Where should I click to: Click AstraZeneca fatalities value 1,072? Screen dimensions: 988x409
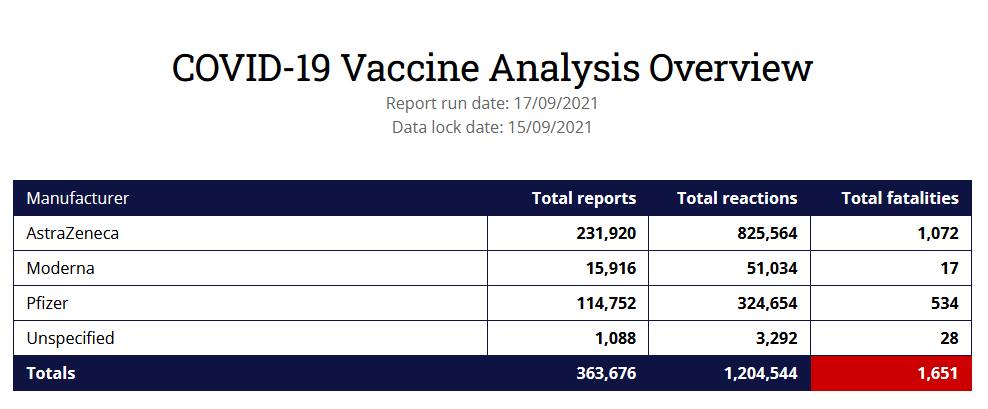935,233
